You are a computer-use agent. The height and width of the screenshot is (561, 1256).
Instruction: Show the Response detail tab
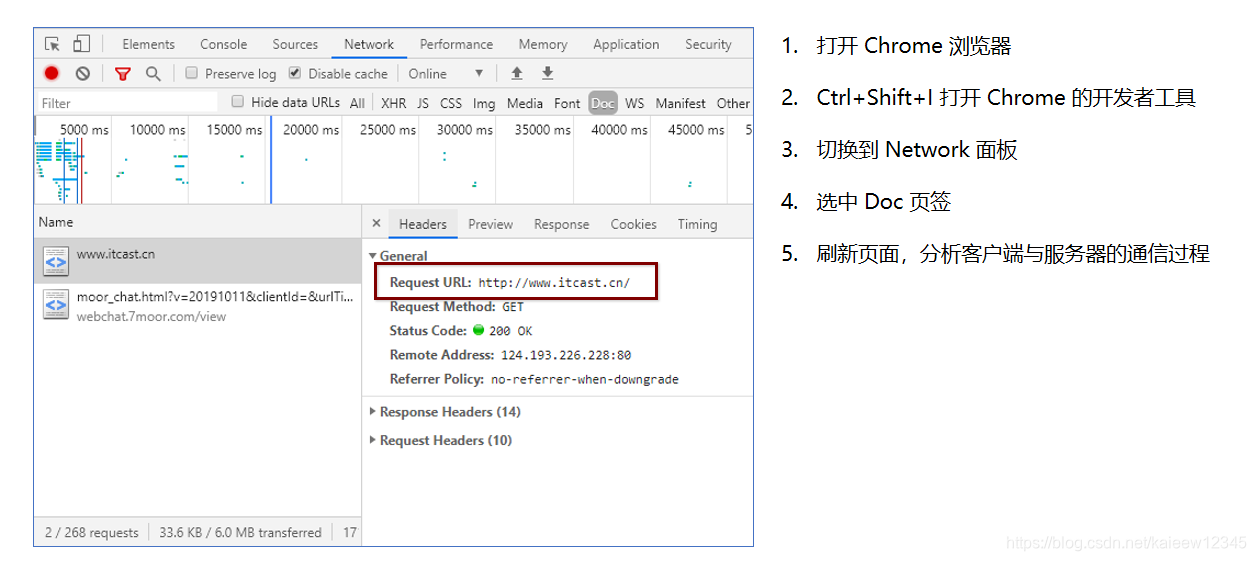561,224
